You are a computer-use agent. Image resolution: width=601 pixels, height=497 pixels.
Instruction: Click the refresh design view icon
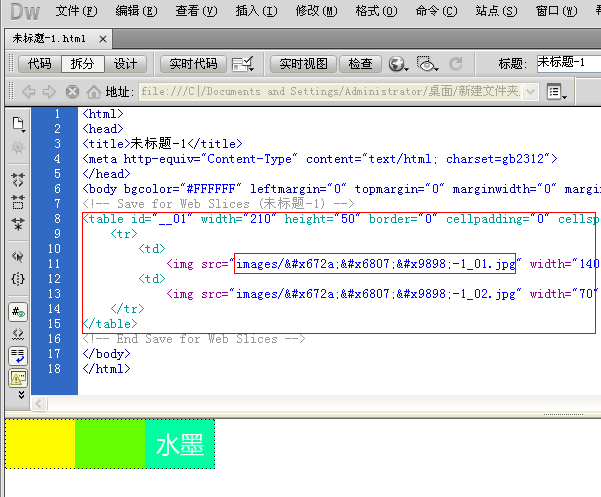[x=456, y=64]
